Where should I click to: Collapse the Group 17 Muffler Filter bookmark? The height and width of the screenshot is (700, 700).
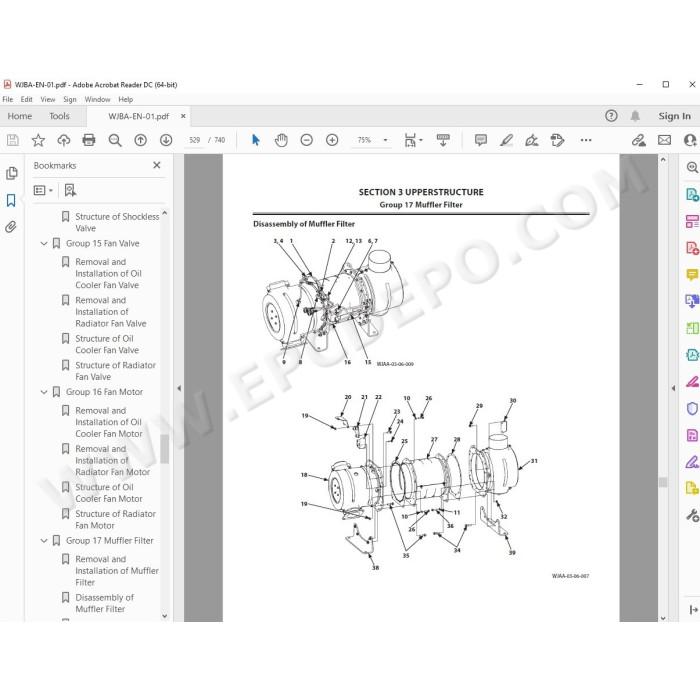44,541
